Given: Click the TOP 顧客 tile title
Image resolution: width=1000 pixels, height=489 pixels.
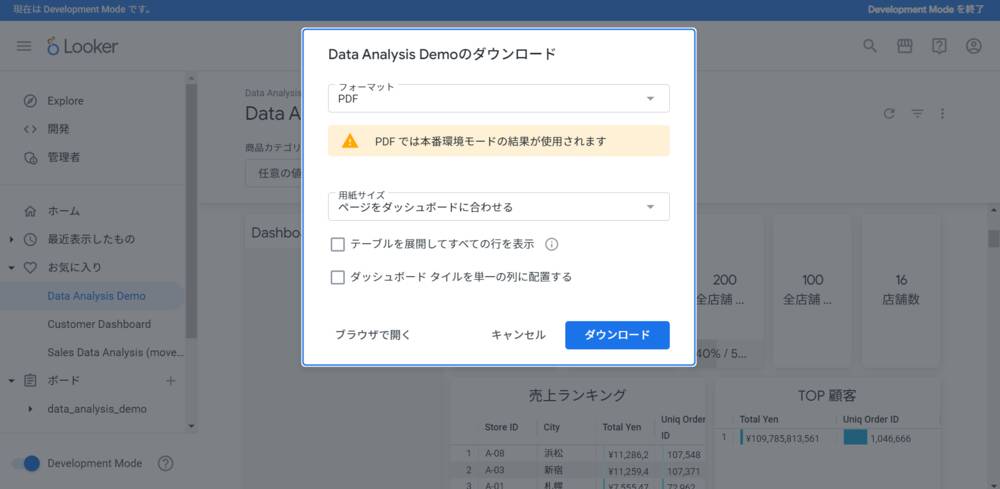Looking at the screenshot, I should [827, 395].
